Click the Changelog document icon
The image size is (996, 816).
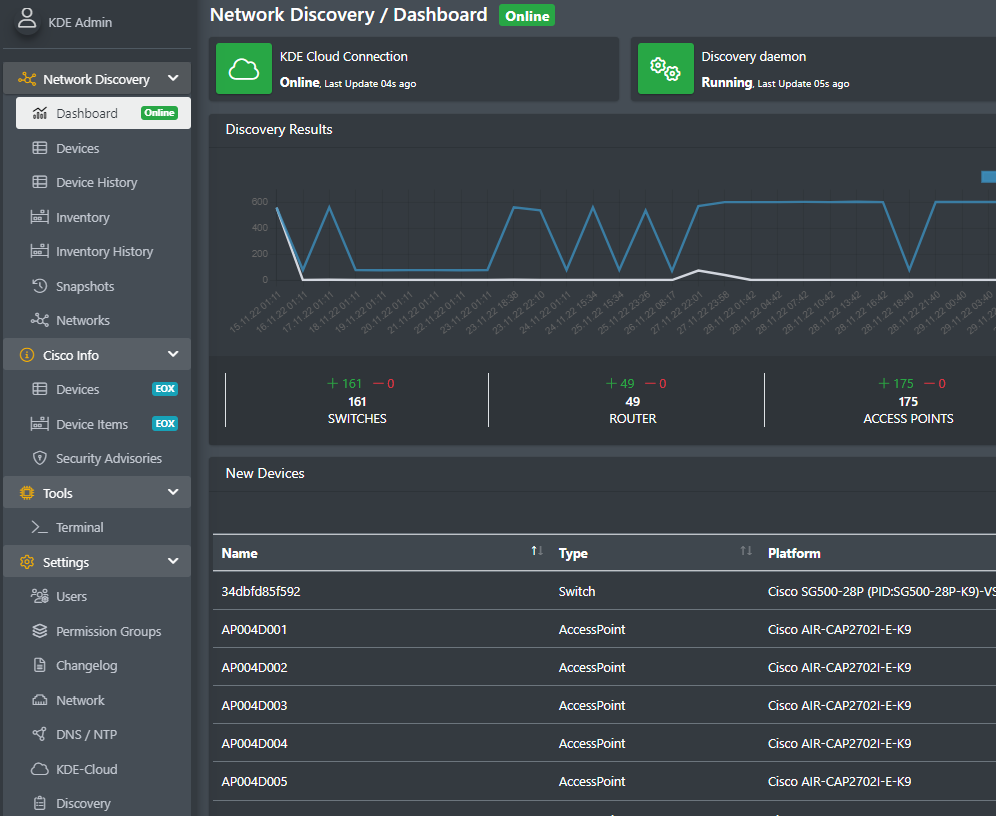[39, 666]
